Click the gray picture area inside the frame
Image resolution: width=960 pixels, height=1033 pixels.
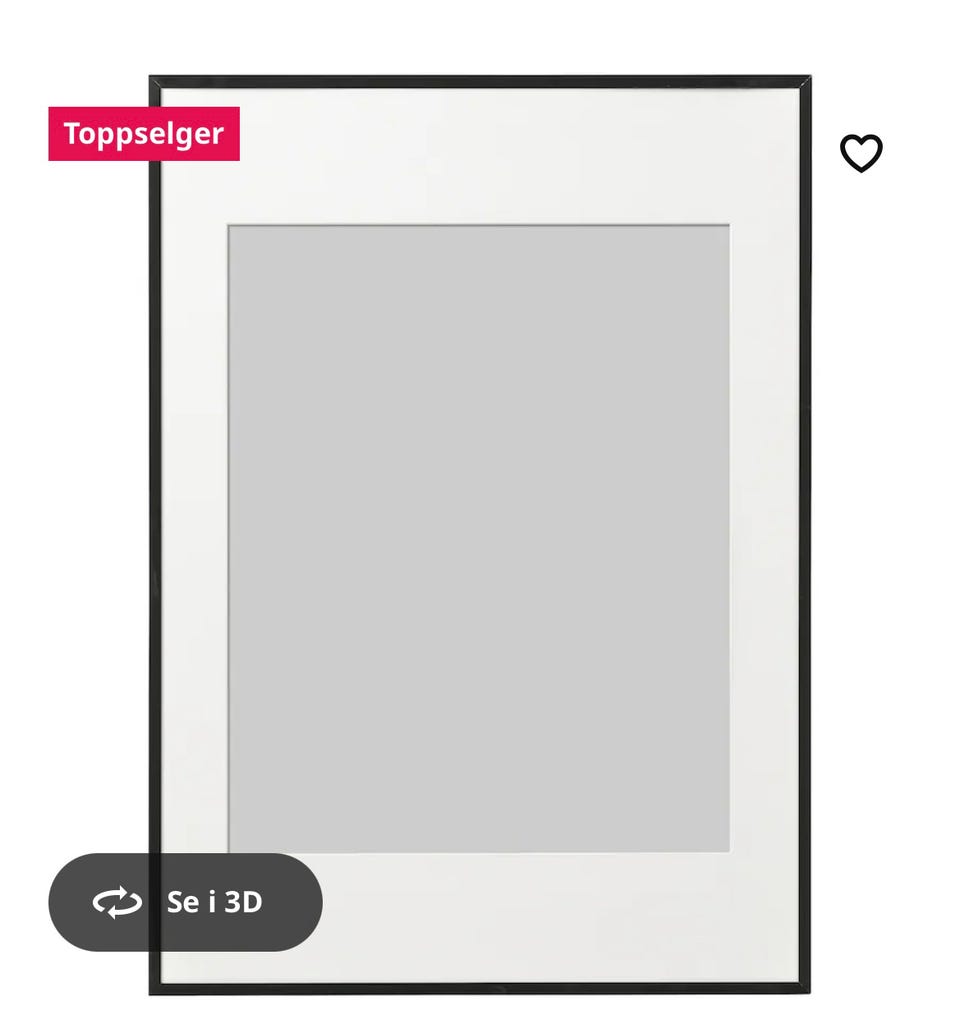tap(479, 539)
